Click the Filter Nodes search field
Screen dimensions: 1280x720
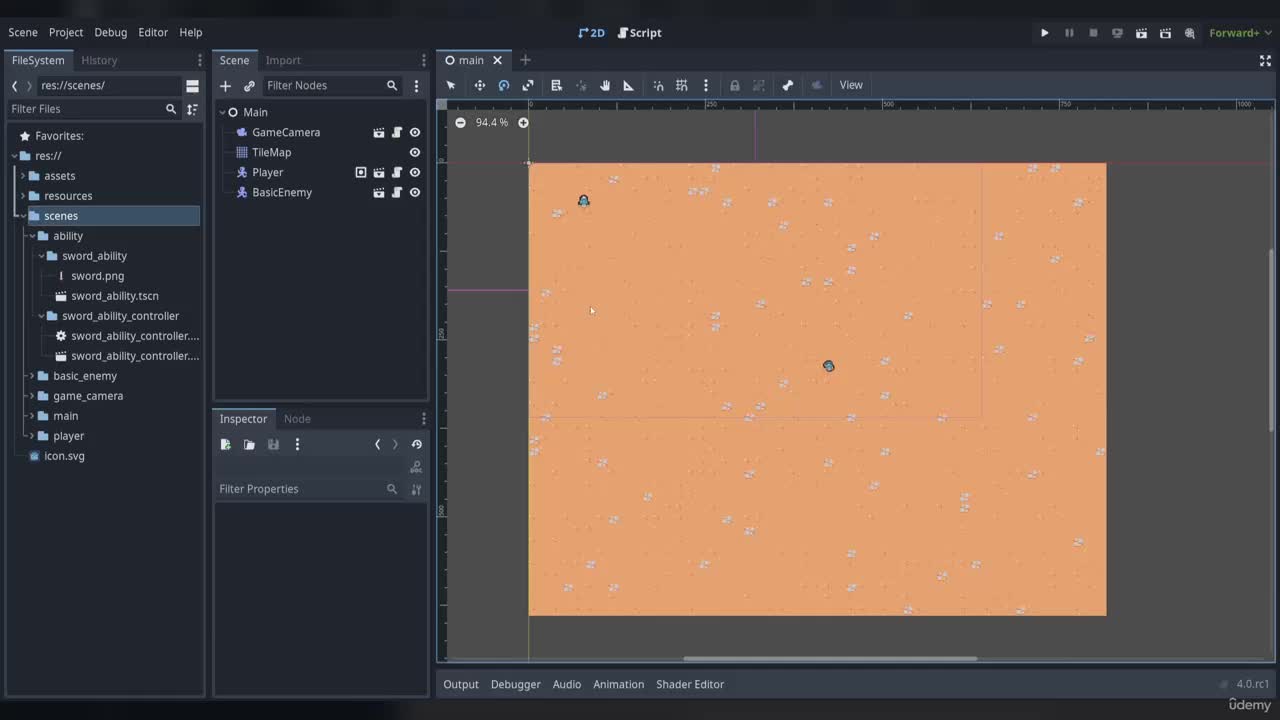coord(323,86)
